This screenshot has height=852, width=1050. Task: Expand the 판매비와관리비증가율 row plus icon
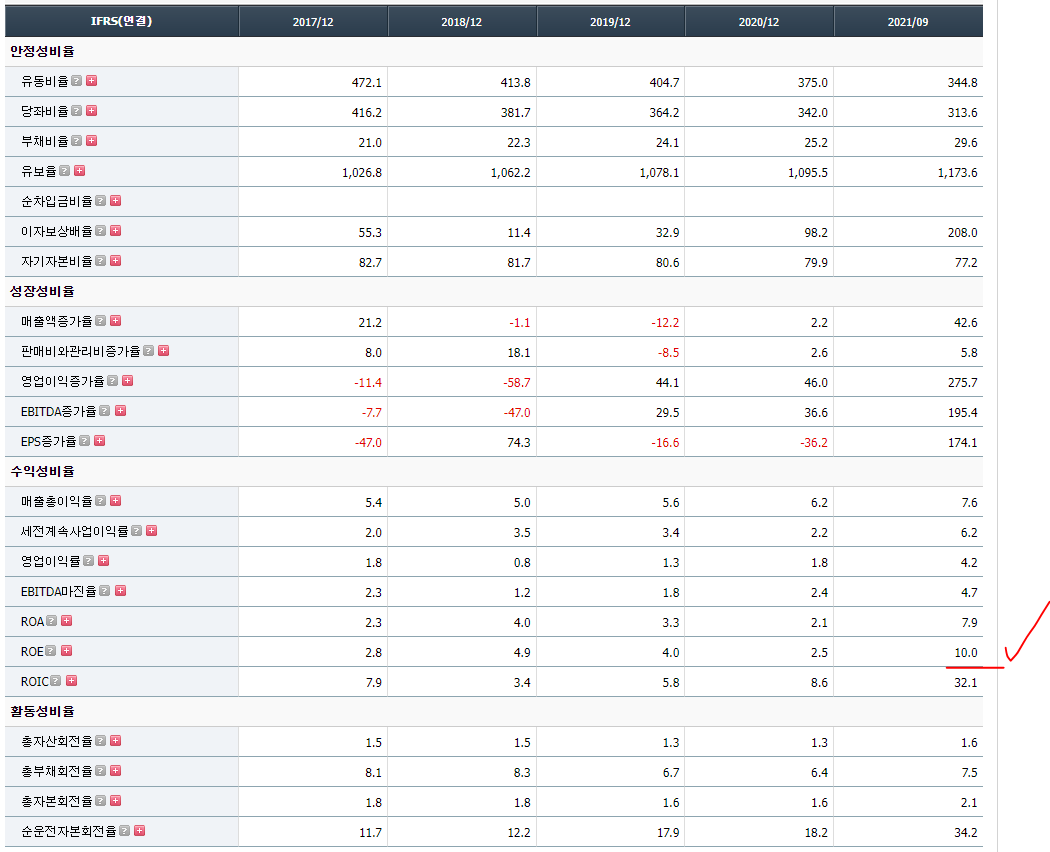click(163, 351)
